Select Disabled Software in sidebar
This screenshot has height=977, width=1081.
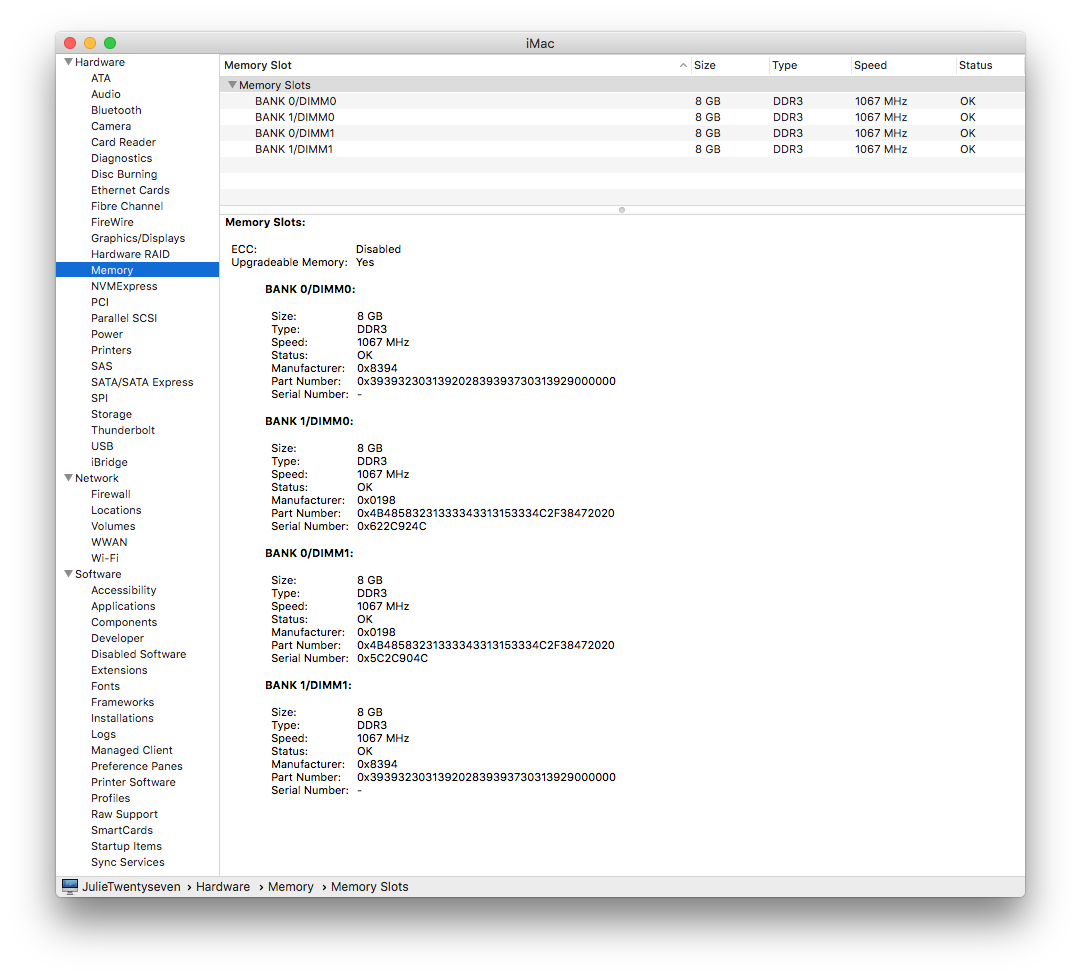click(139, 654)
